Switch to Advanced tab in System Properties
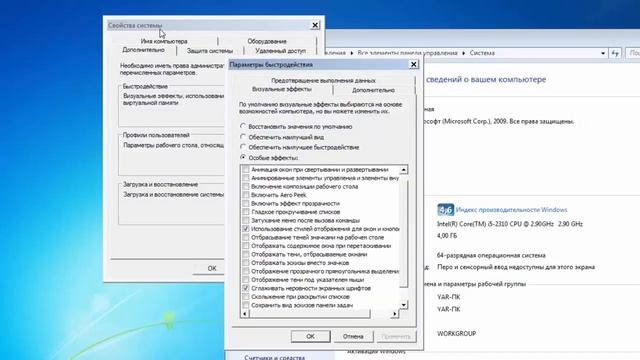The height and width of the screenshot is (360, 640). (x=143, y=50)
